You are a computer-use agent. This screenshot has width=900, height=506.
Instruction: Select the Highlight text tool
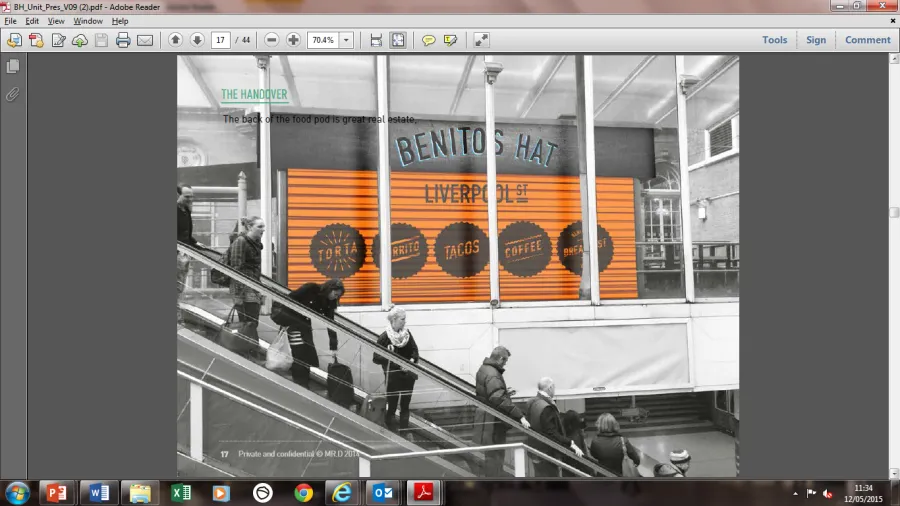pyautogui.click(x=450, y=40)
